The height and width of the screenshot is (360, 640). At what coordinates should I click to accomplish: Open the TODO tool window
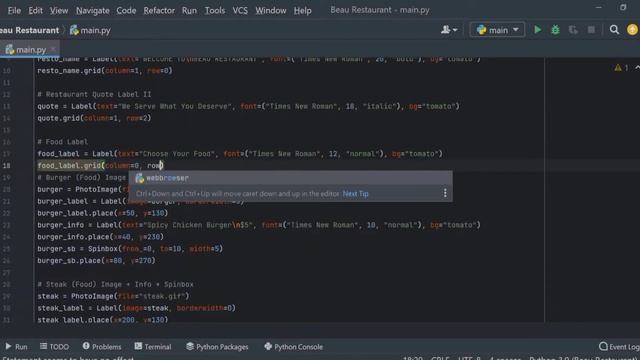pos(54,347)
